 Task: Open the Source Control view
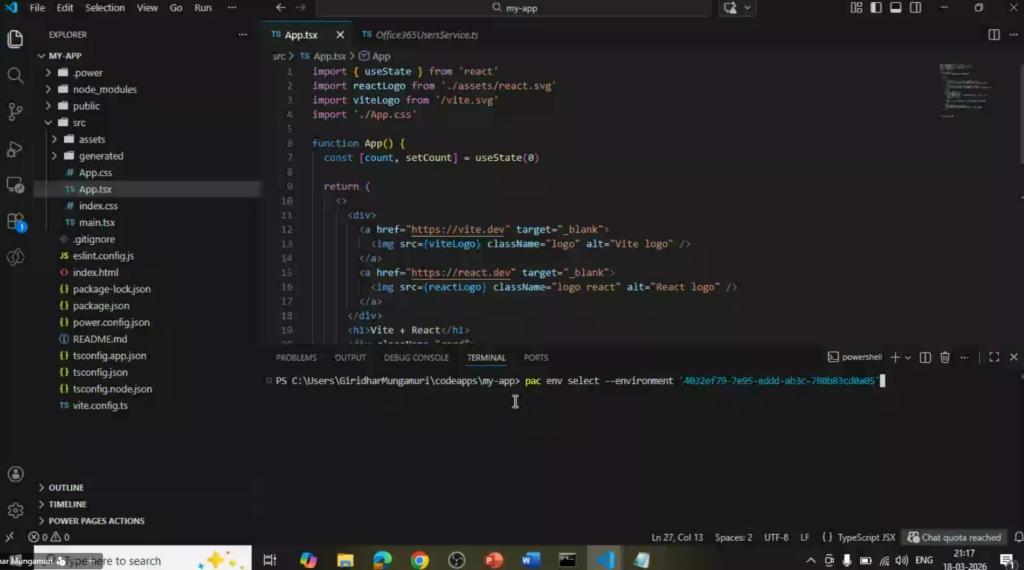[x=15, y=112]
